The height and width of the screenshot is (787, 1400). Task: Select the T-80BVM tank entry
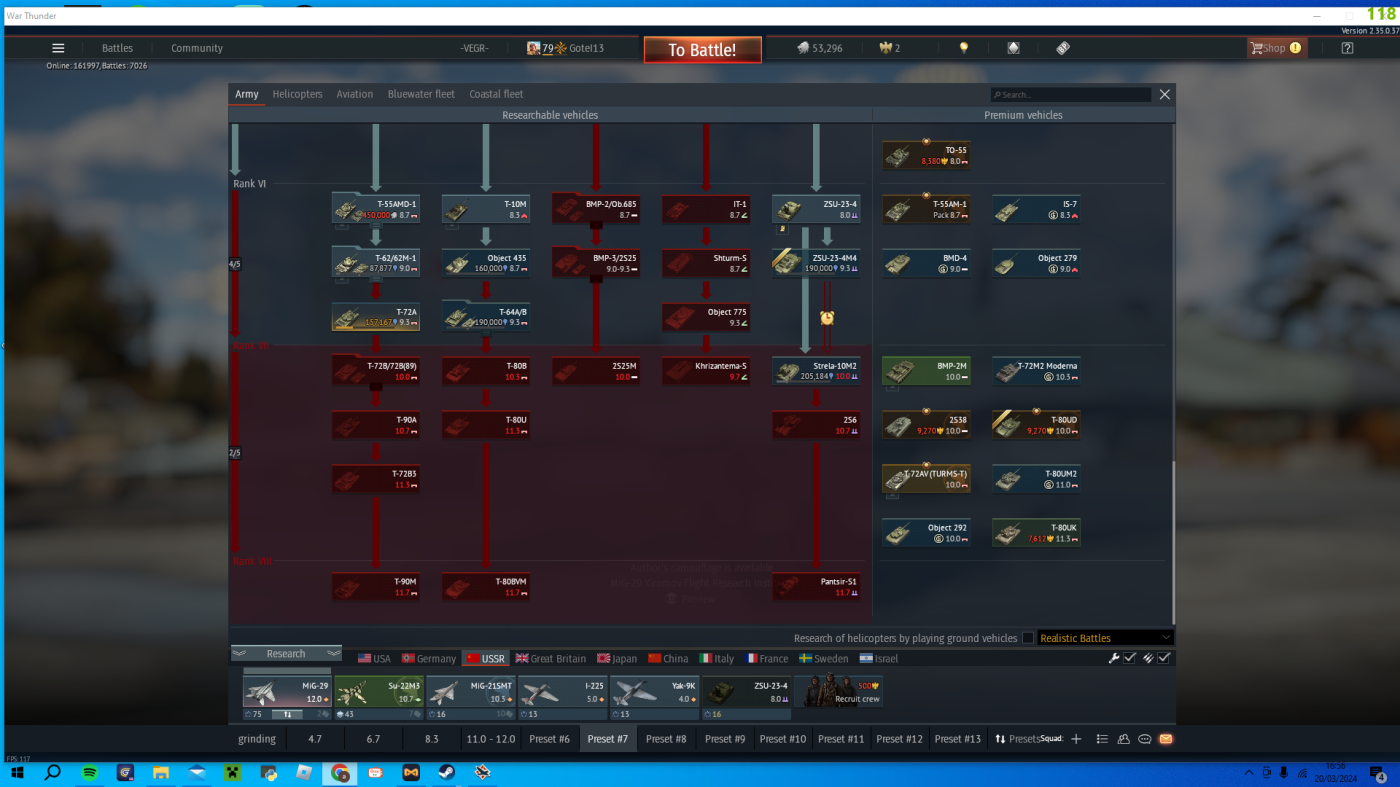[486, 586]
